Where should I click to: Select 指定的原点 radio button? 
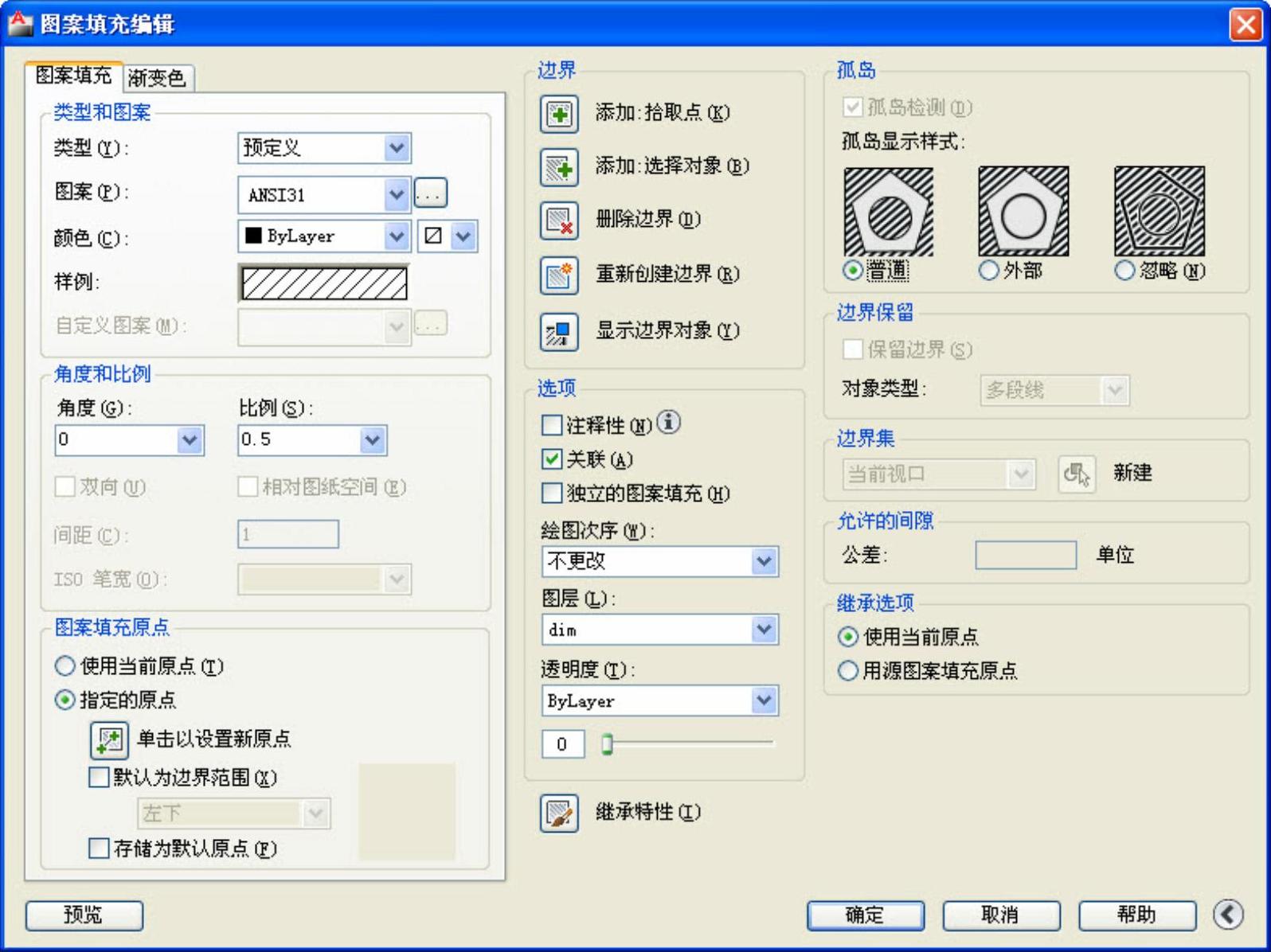click(65, 700)
